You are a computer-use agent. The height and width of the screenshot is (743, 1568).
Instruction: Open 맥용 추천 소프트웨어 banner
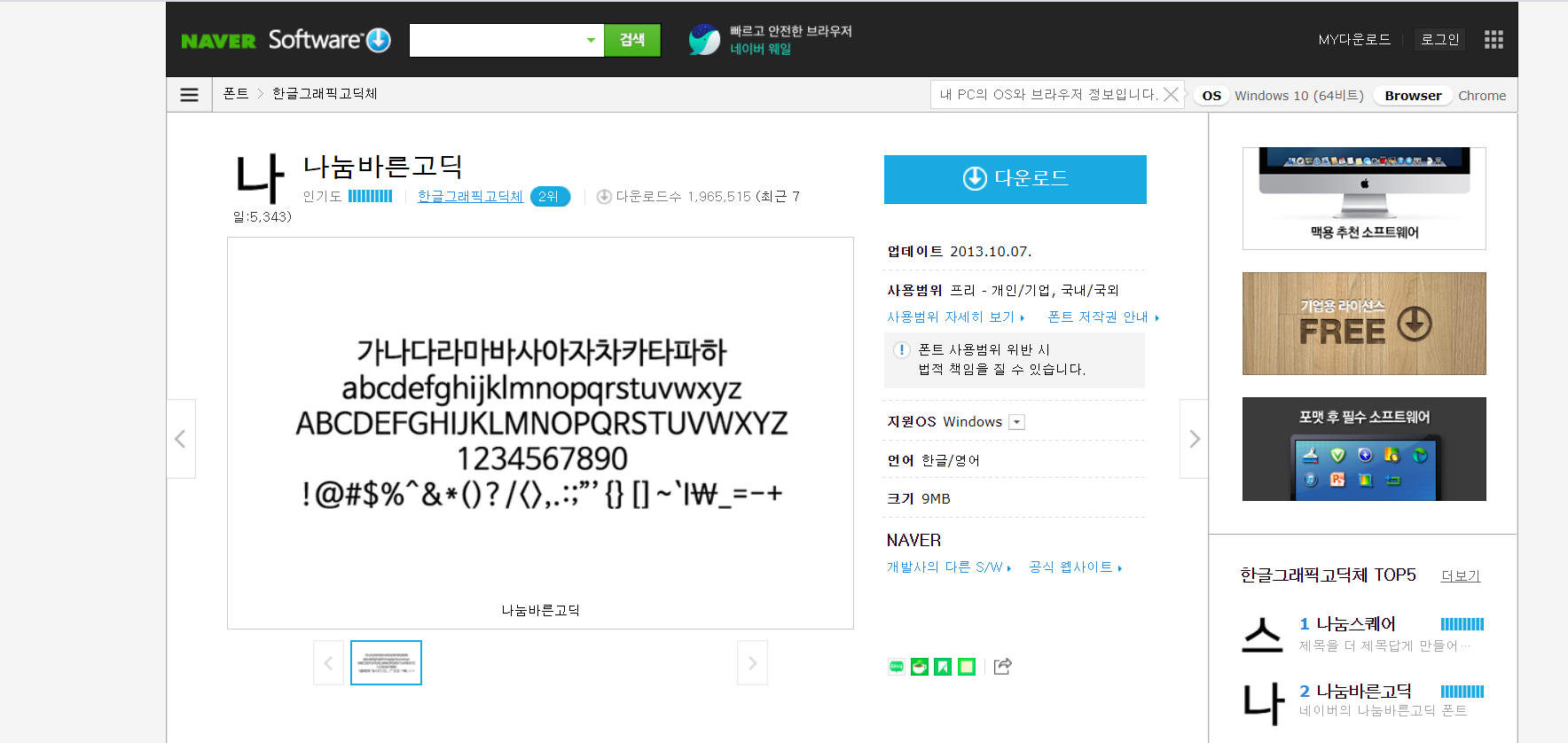(x=1364, y=199)
